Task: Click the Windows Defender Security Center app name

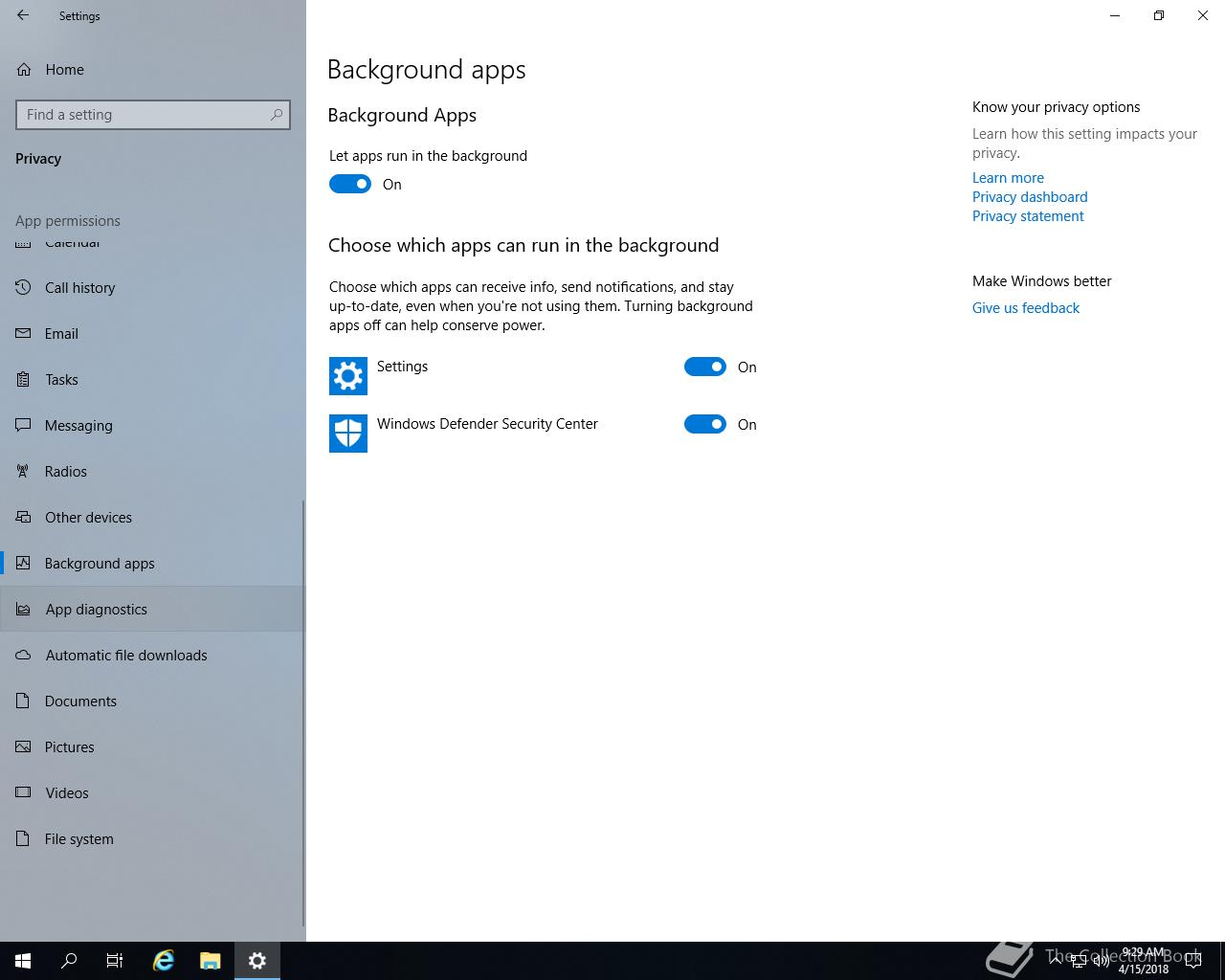Action: [487, 424]
